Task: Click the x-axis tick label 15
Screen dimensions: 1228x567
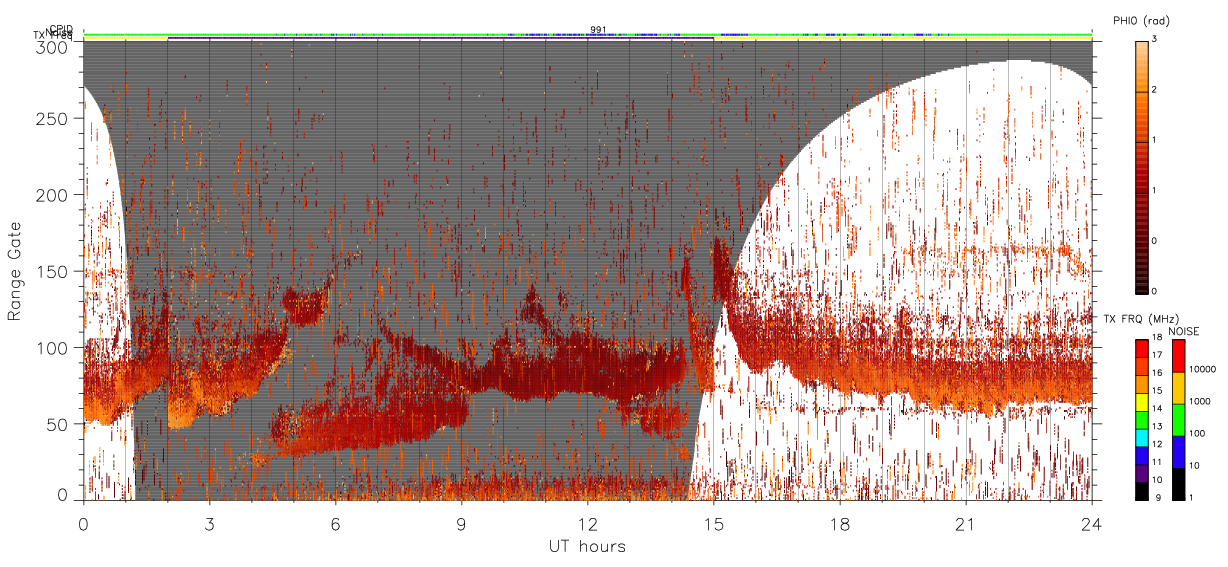Action: (714, 524)
